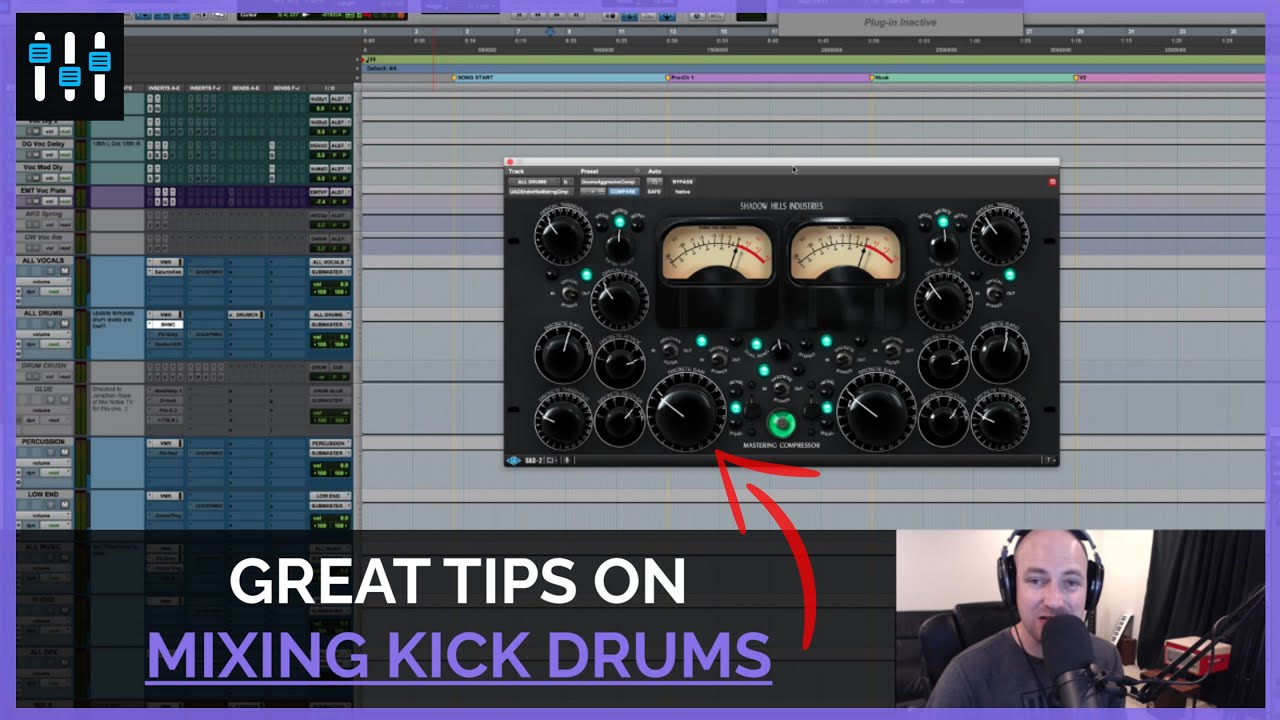Adjust the left Discrete Threshold knob
Viewport: 1280px width, 720px height.
(x=563, y=421)
